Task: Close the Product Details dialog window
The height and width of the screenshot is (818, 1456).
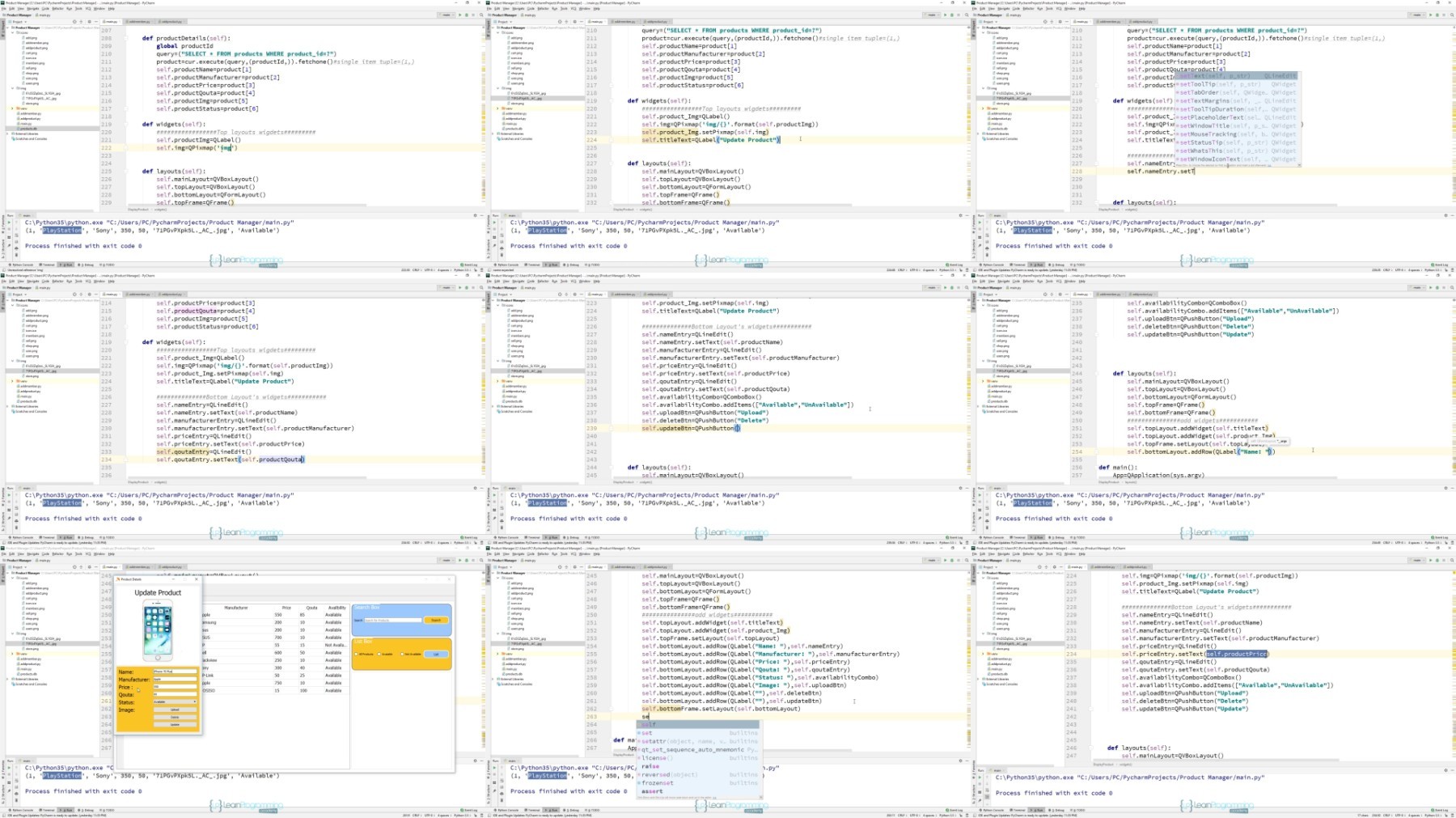Action: 197,579
